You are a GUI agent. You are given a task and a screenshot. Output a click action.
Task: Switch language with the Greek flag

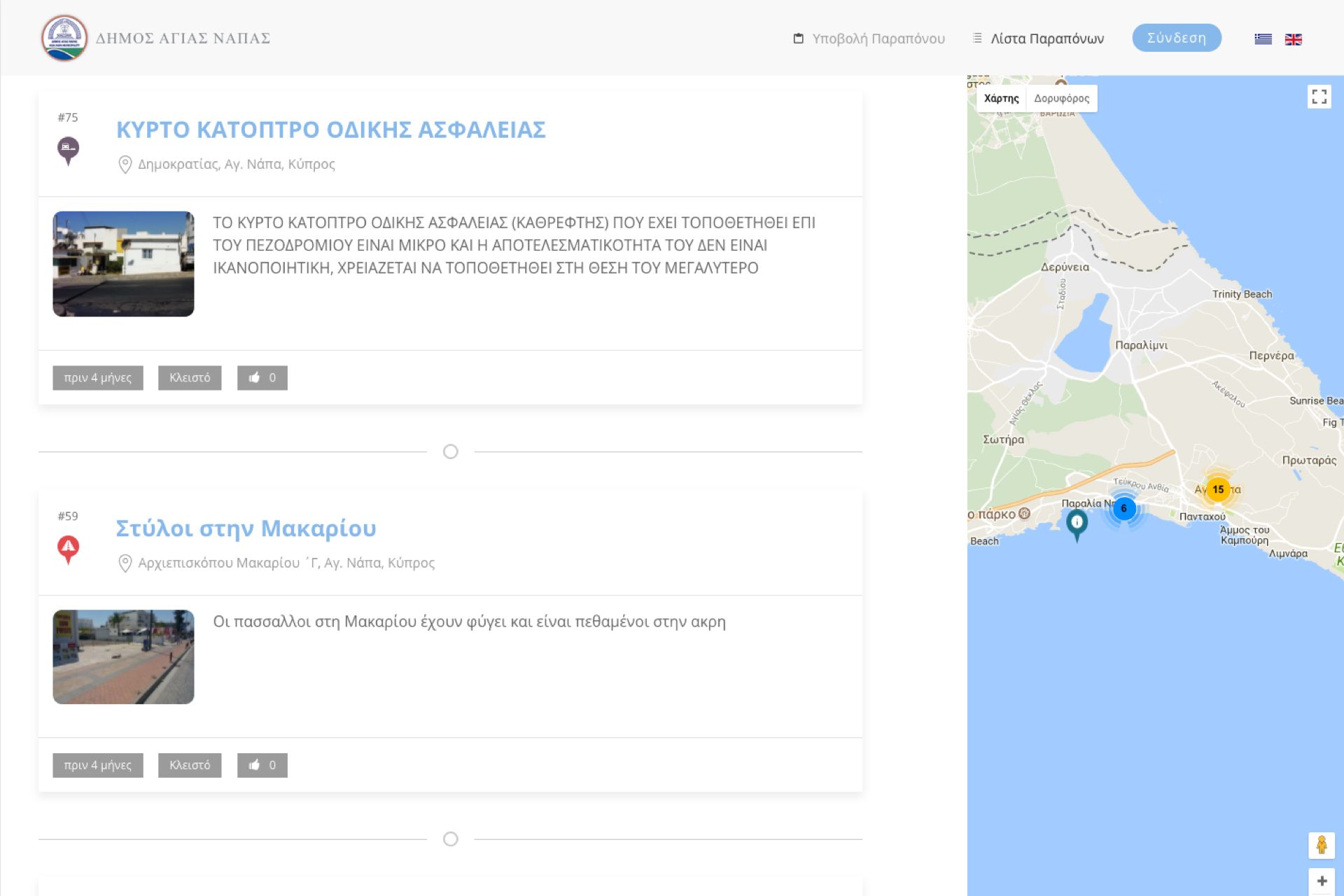[1263, 39]
